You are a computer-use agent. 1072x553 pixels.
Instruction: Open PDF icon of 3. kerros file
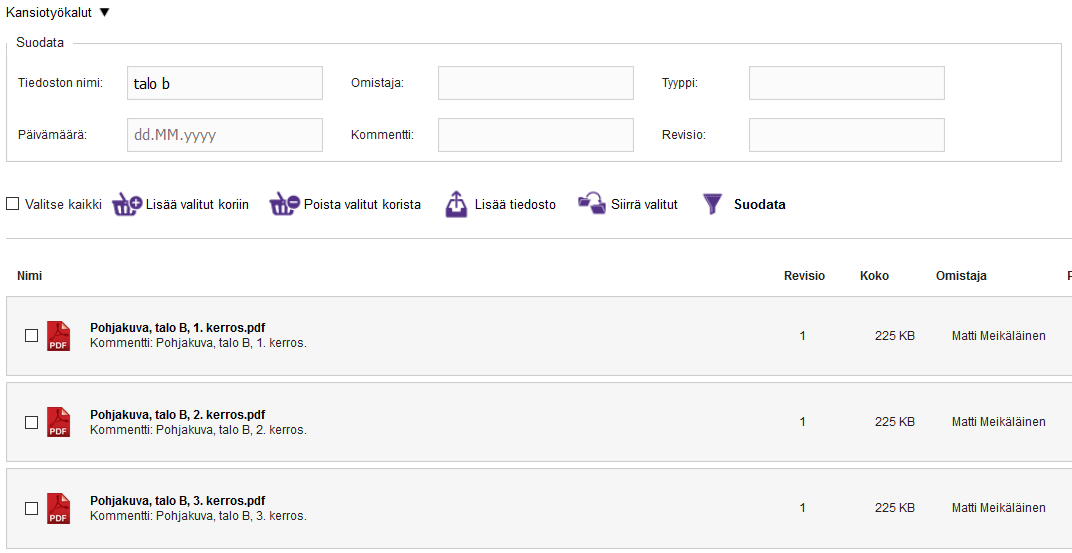pyautogui.click(x=59, y=508)
